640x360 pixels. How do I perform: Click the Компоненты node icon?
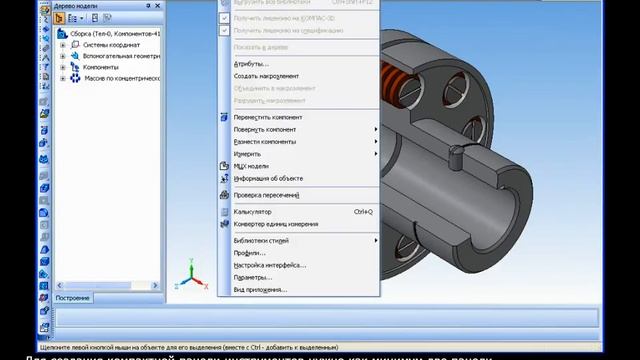[75, 67]
